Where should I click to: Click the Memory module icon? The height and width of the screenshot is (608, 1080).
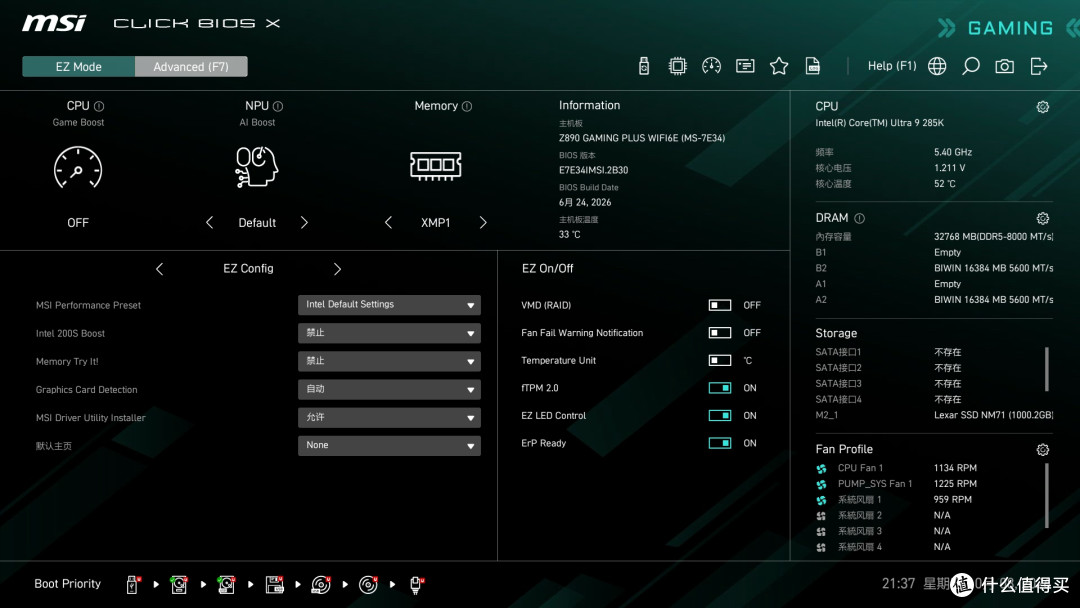tap(435, 165)
